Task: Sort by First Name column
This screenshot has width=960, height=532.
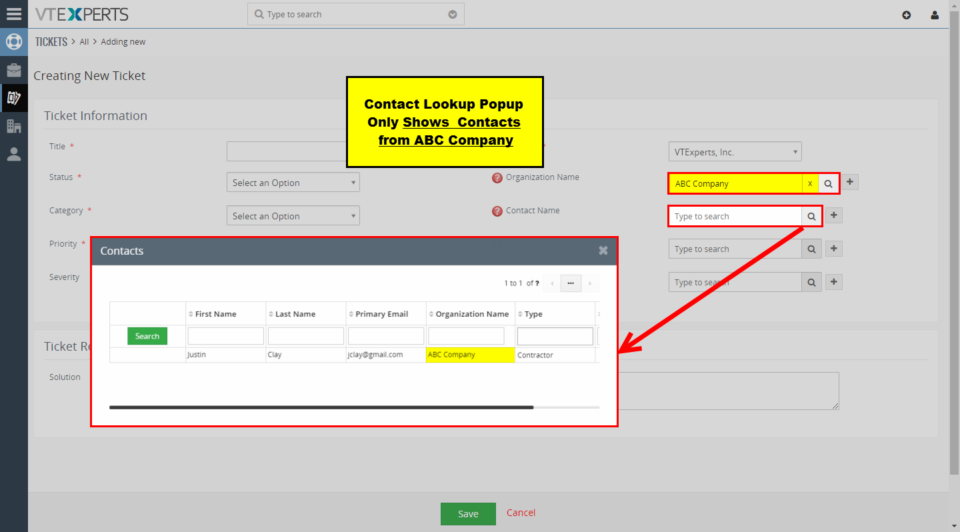Action: click(x=216, y=314)
